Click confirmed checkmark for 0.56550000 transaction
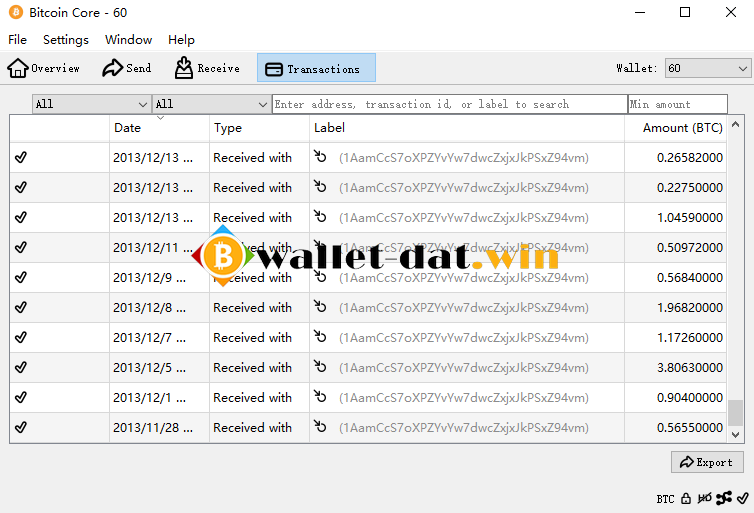754x513 pixels. [x=21, y=427]
